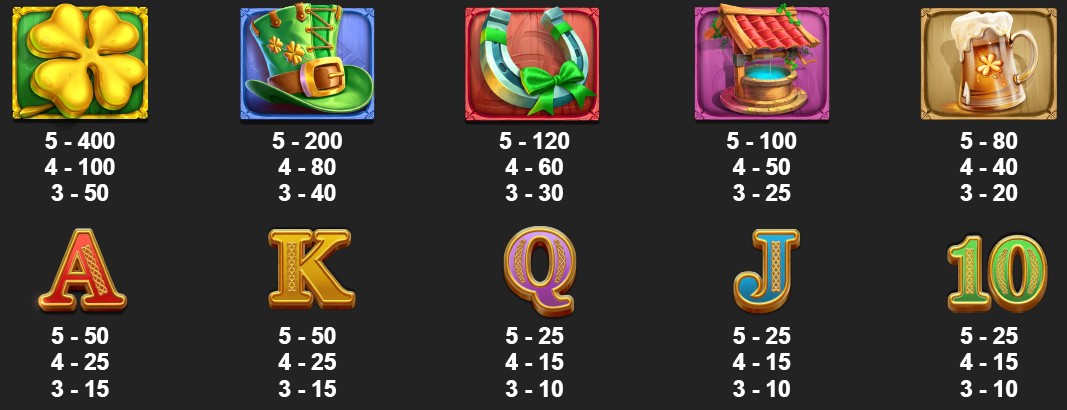This screenshot has height=410, width=1067.
Task: Click the beer mug's 3 - 20 payout line
Action: pyautogui.click(x=989, y=193)
